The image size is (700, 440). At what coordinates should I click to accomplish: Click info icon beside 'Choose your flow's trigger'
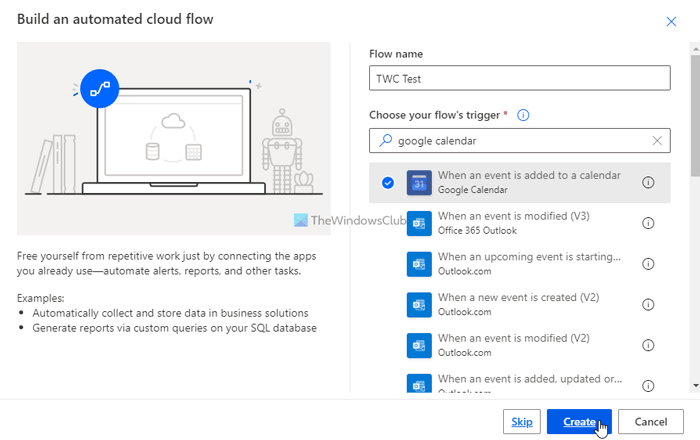click(x=523, y=115)
